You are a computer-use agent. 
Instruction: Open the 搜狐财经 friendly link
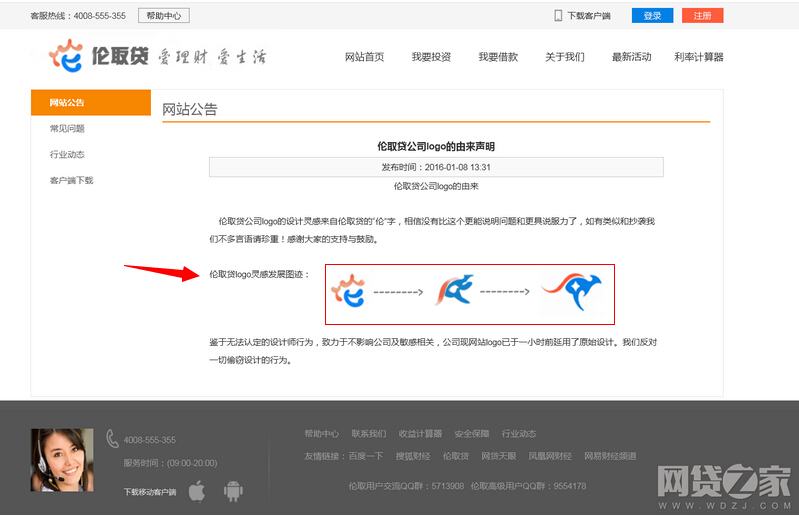click(413, 456)
